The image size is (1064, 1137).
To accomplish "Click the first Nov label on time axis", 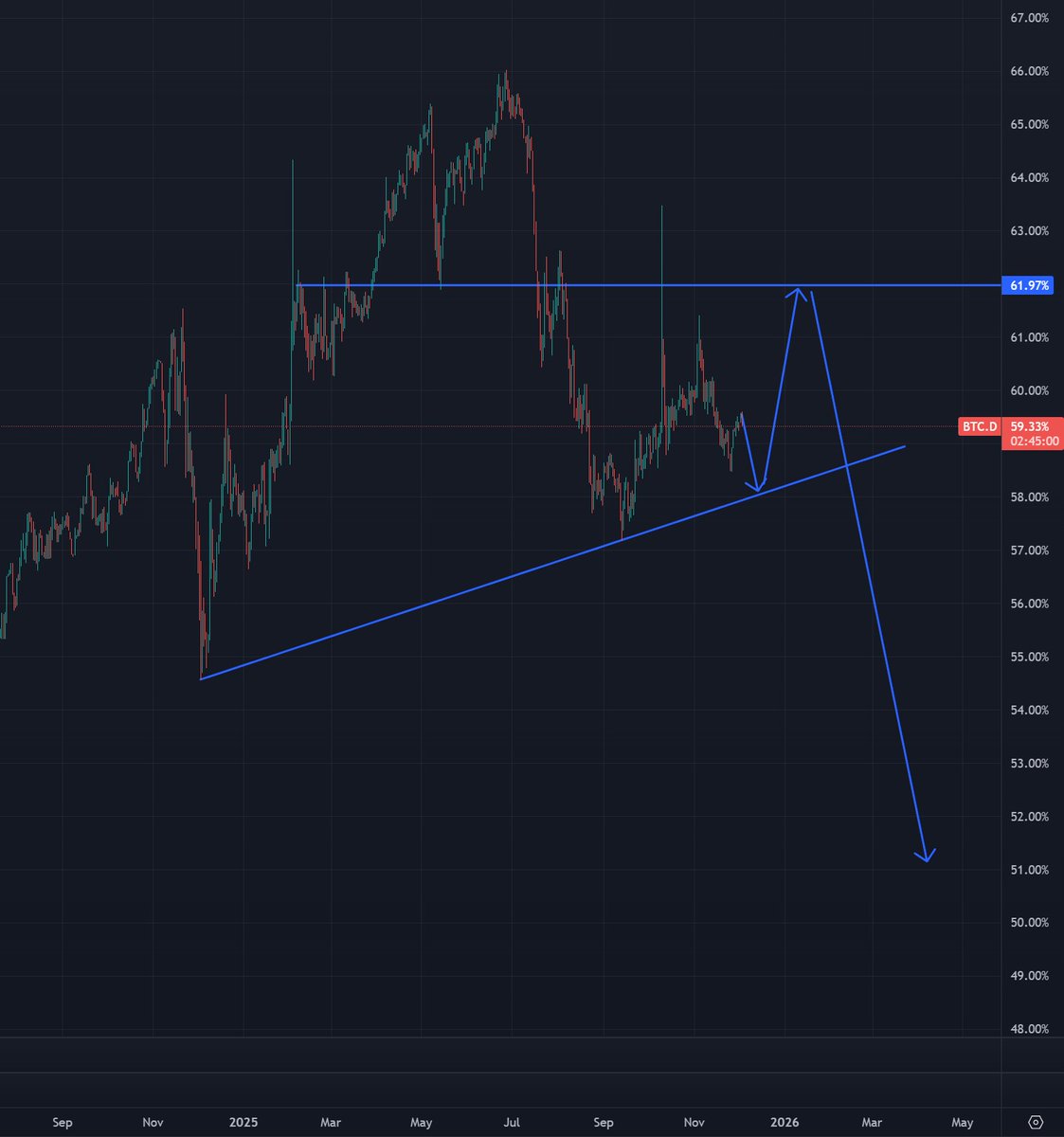I will point(153,1123).
